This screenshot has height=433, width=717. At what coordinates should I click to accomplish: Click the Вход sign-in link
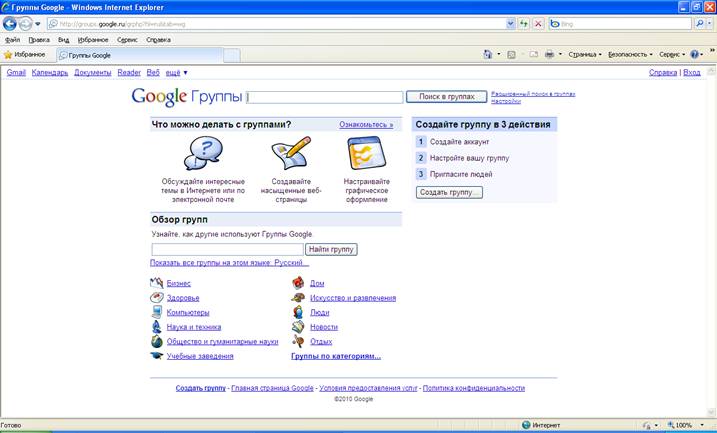[x=691, y=73]
